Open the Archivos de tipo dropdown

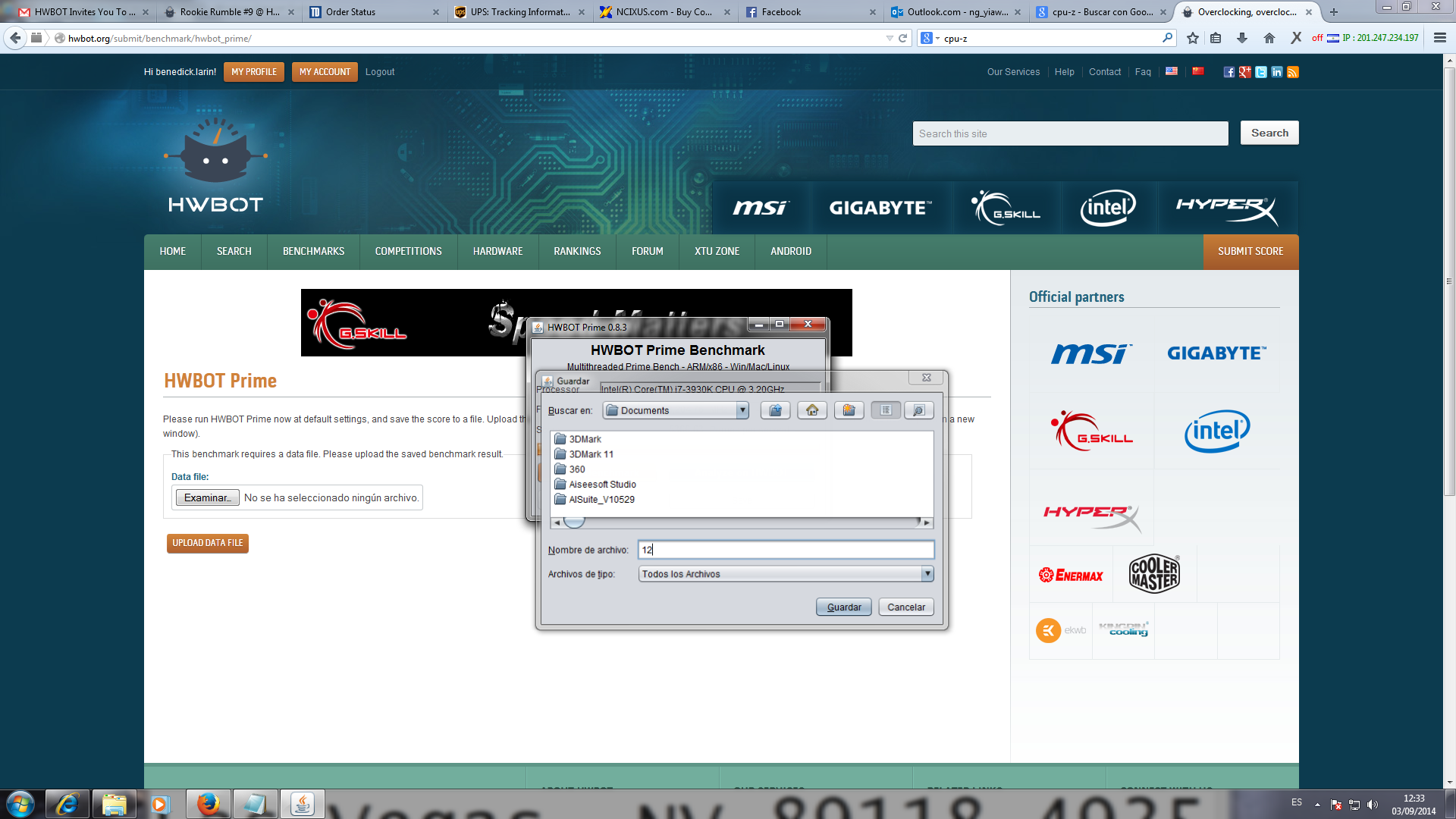tap(786, 574)
